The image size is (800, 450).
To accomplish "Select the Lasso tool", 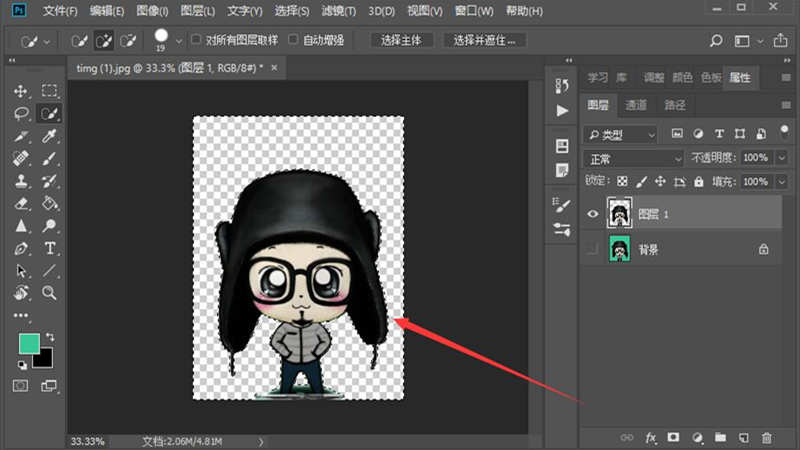I will pyautogui.click(x=21, y=113).
